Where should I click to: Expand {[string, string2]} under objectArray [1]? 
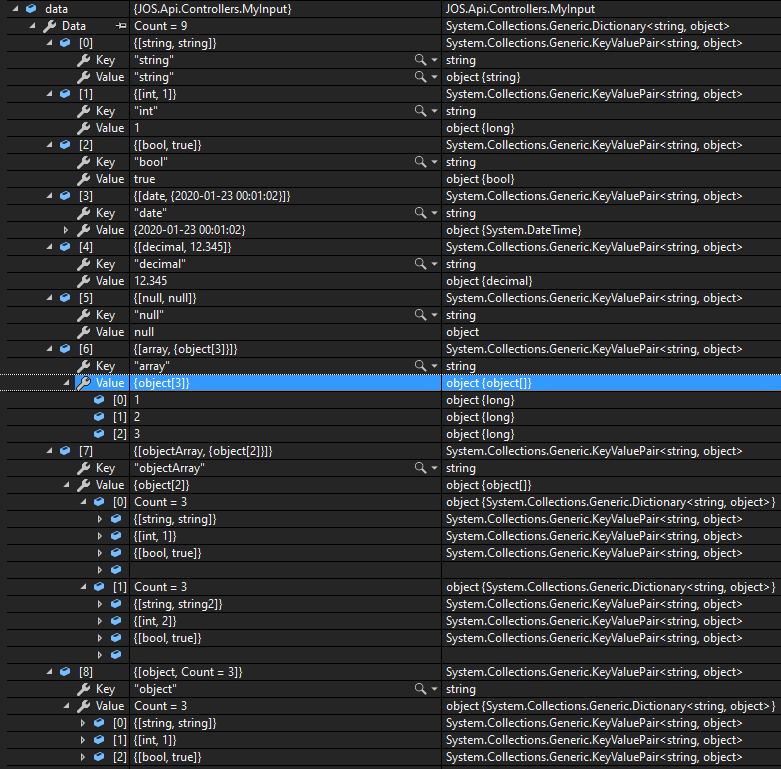click(100, 604)
